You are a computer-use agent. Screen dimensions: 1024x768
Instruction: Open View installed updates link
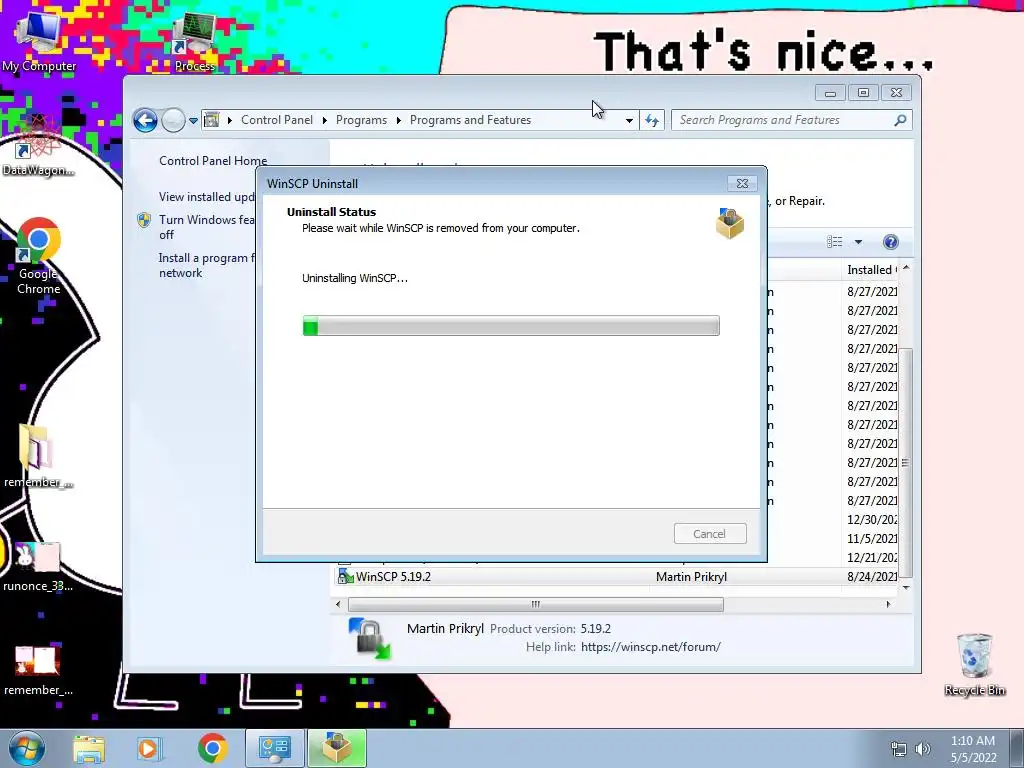207,197
